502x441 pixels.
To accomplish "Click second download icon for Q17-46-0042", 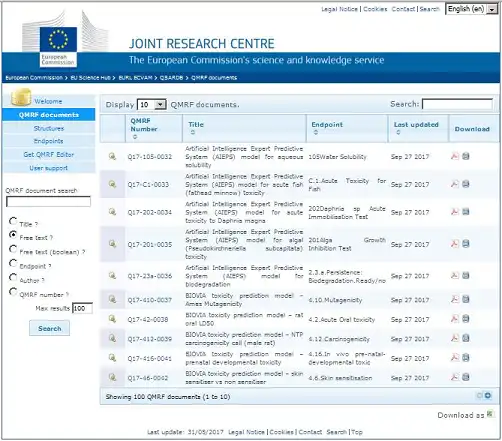I will tap(466, 377).
